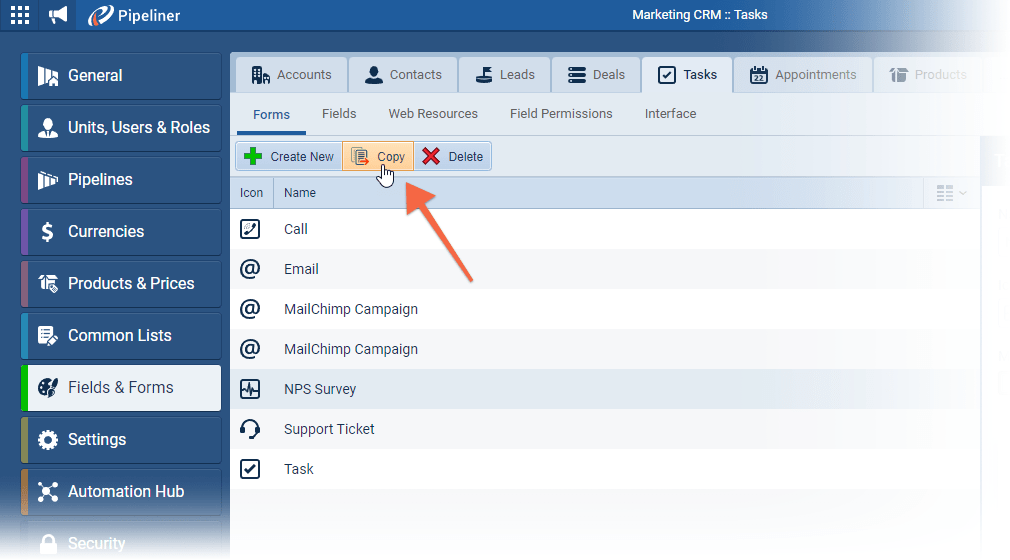Viewport: 1010px width, 560px height.
Task: Click the Email form @ icon
Action: [250, 269]
